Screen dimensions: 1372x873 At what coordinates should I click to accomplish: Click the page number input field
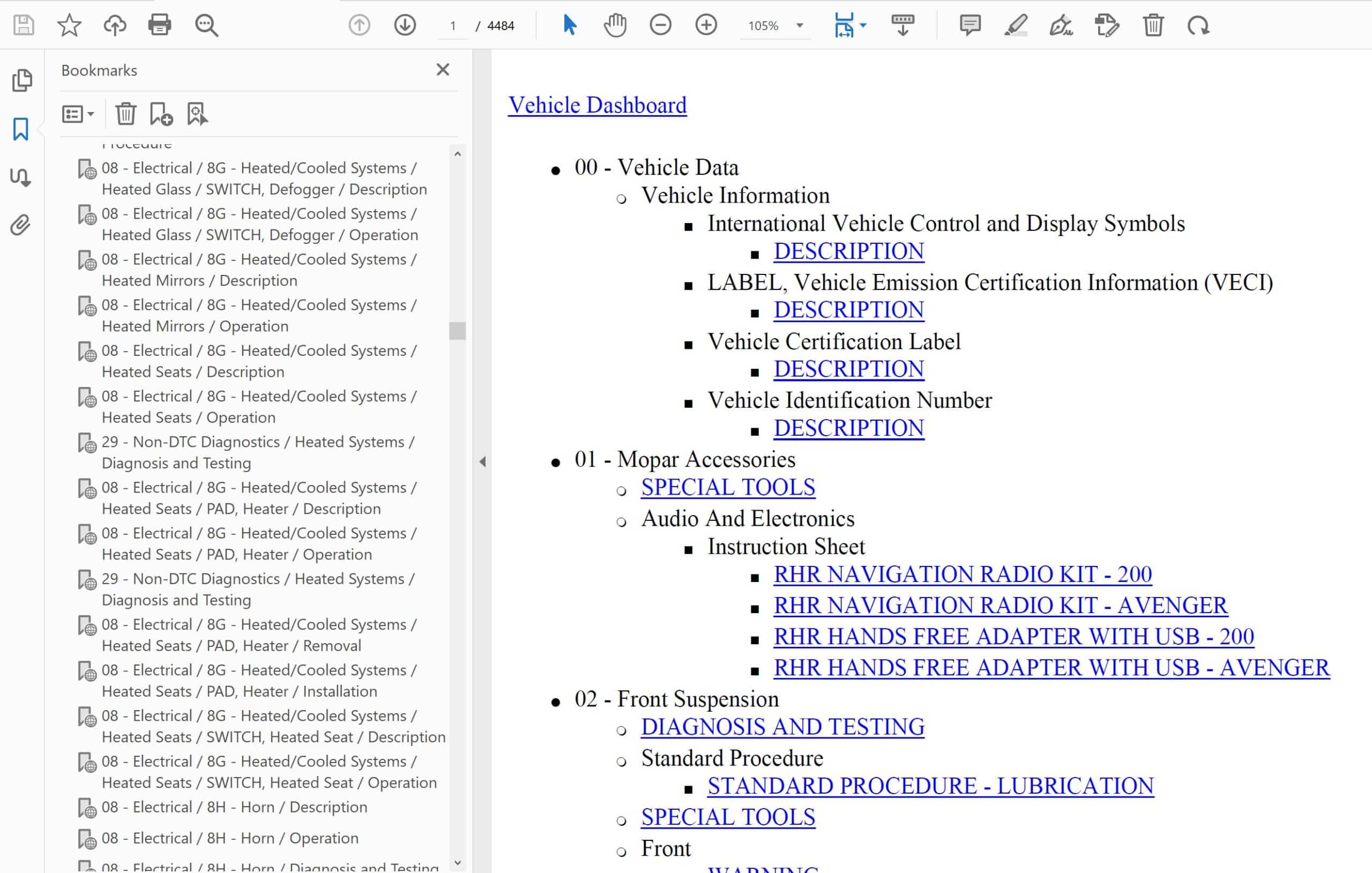click(453, 26)
